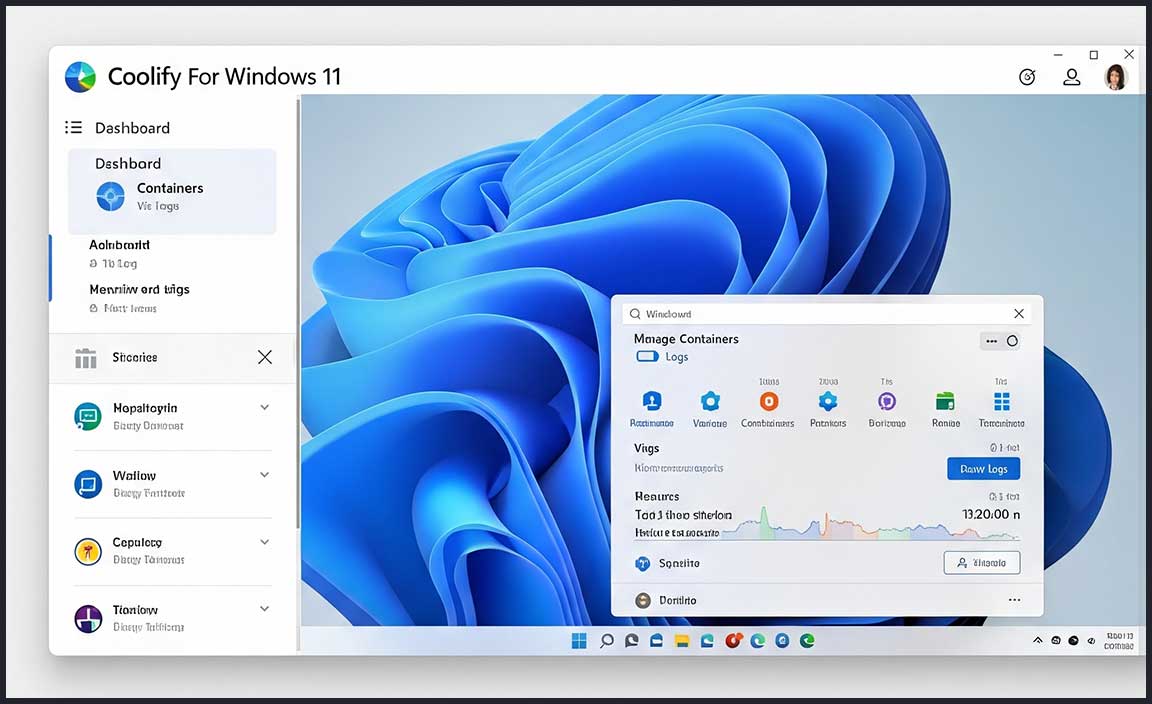
Task: Select the Hopaltoytin list item name
Action: pos(145,409)
